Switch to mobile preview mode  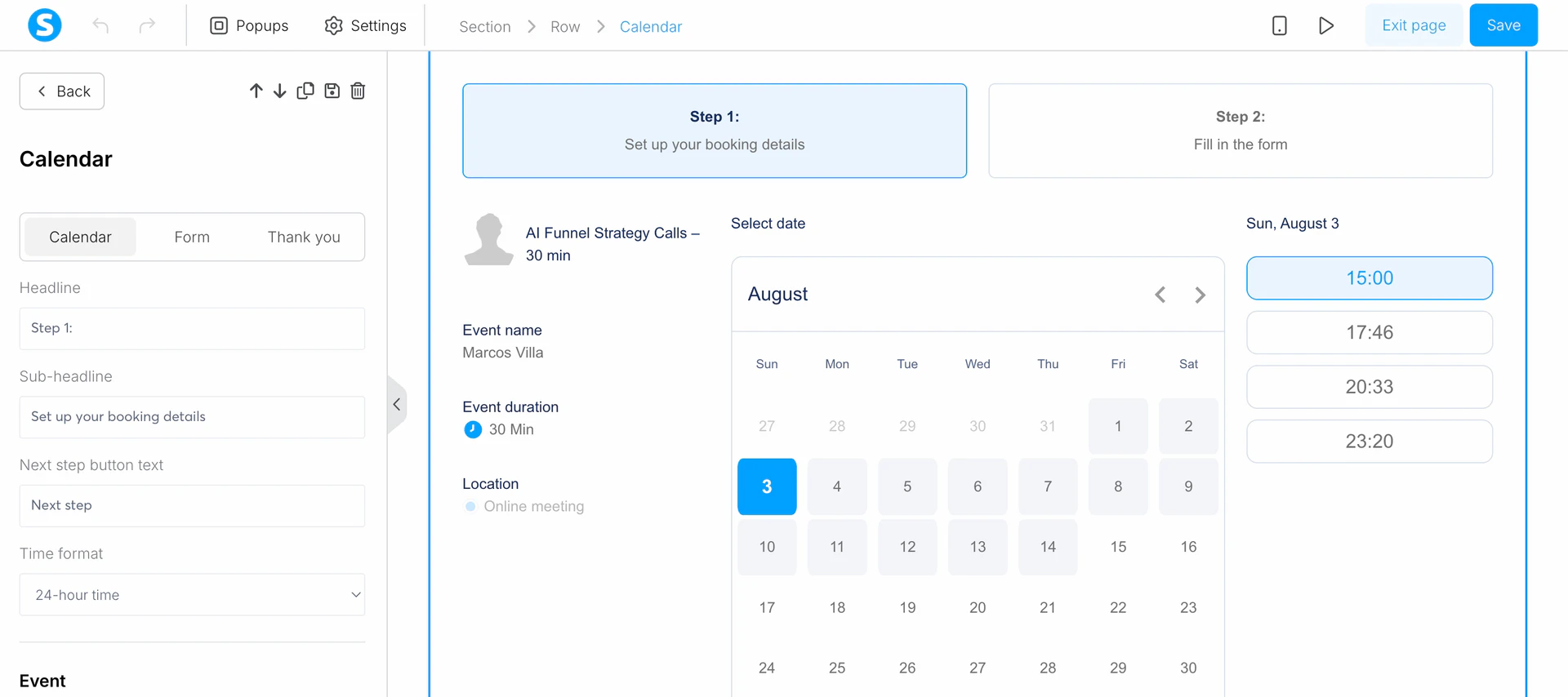click(x=1278, y=25)
